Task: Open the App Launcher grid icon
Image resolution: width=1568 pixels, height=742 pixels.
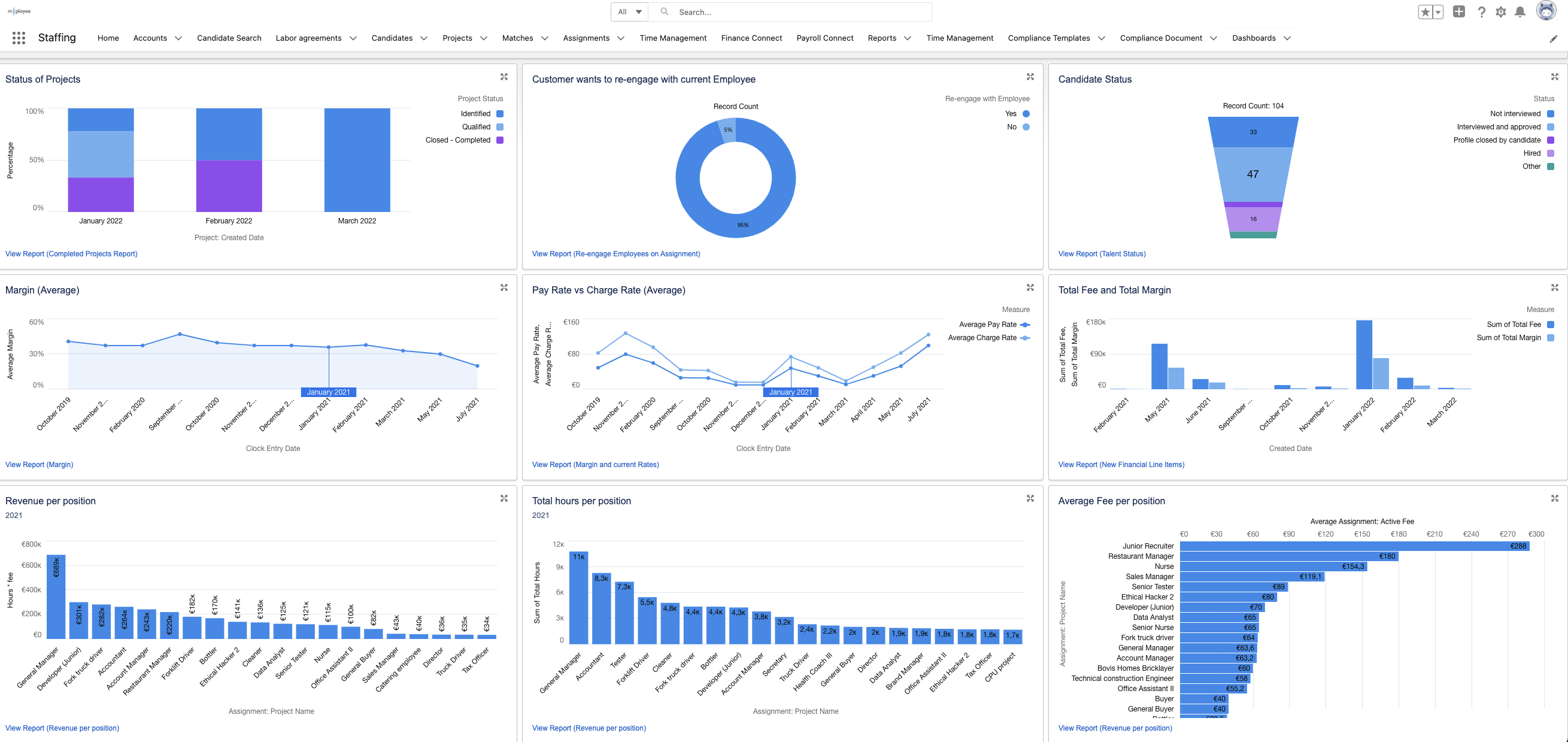Action: click(x=19, y=38)
